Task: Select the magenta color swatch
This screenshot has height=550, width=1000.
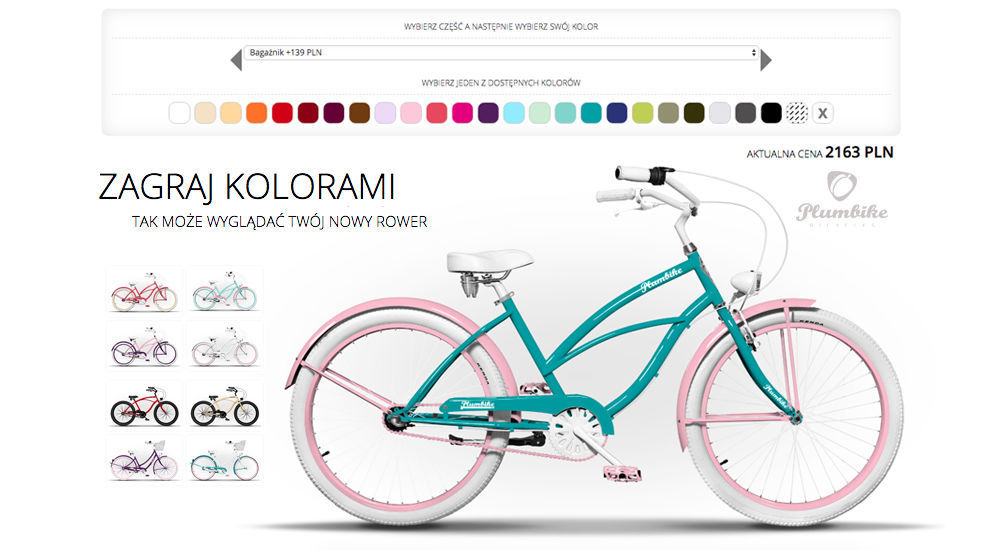Action: click(462, 113)
